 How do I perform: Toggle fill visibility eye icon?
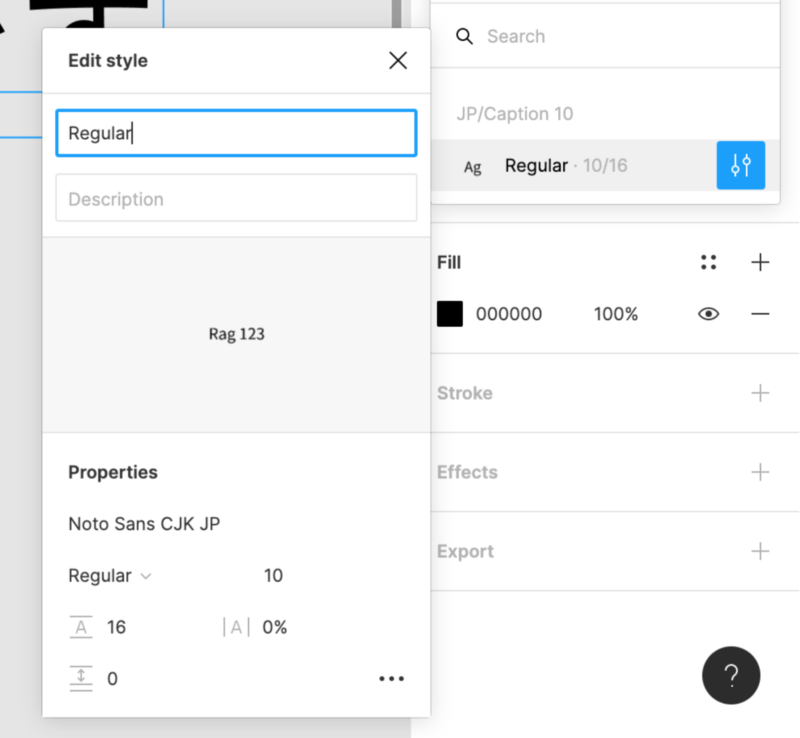tap(709, 314)
